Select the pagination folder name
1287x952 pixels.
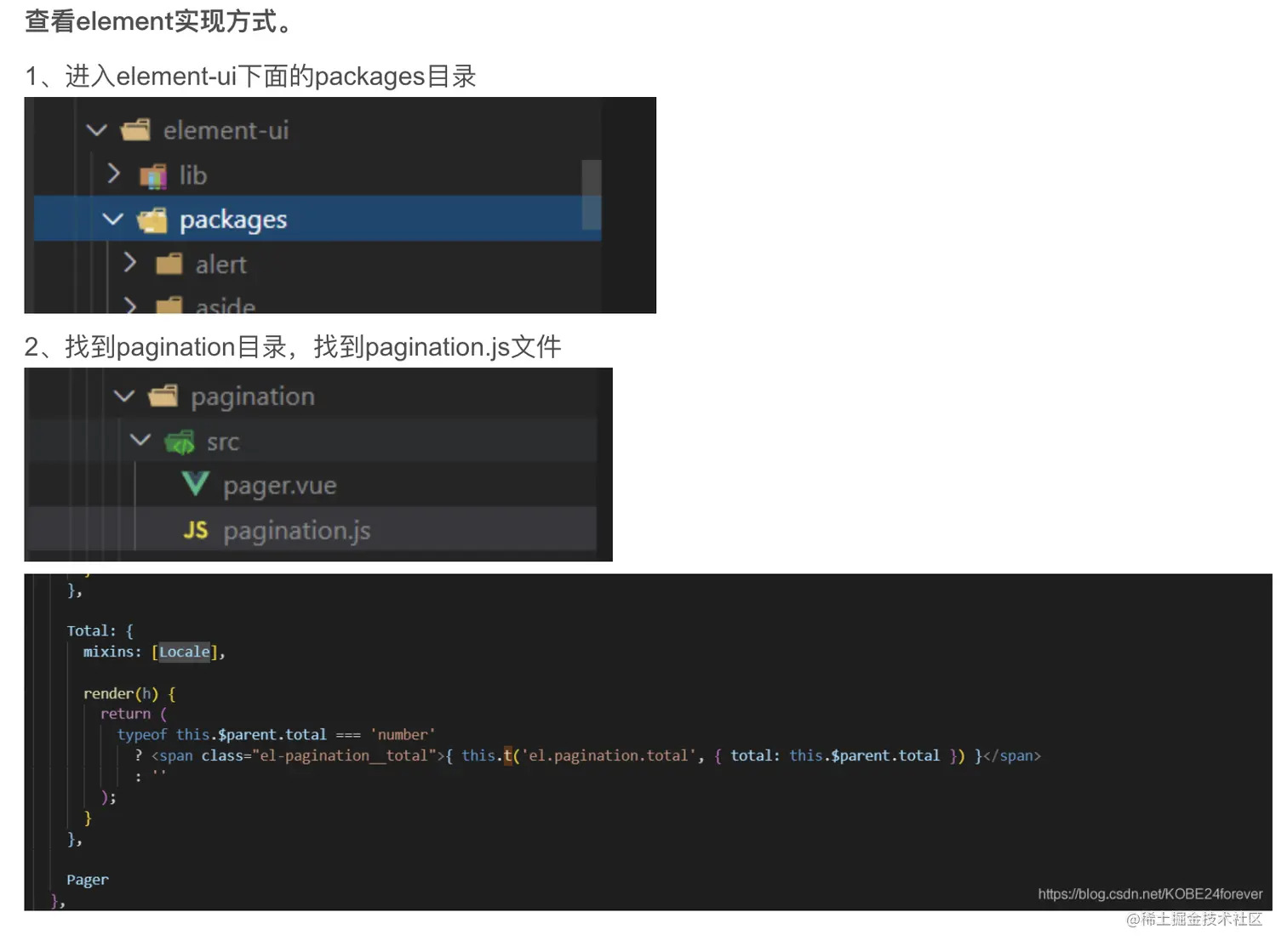pyautogui.click(x=253, y=396)
